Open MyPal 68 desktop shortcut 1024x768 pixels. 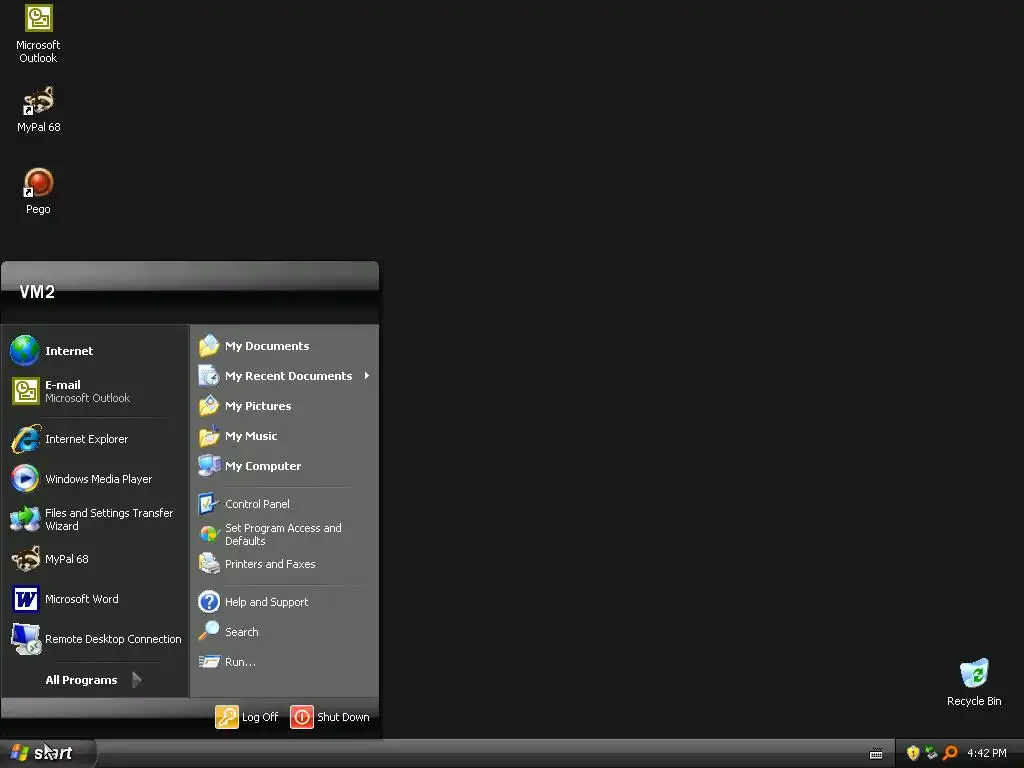[x=38, y=109]
